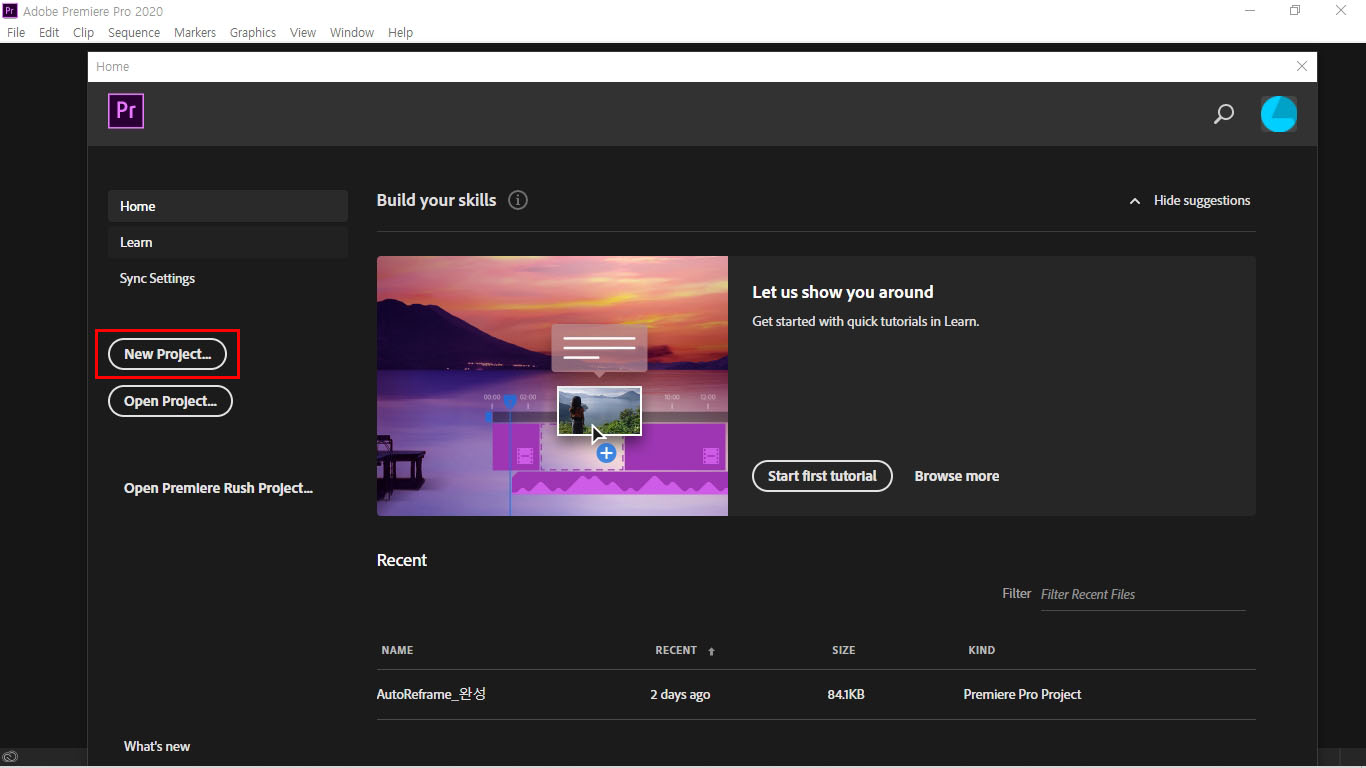Click the tutorial preview thumbnail image
Image resolution: width=1366 pixels, height=768 pixels.
click(x=552, y=386)
